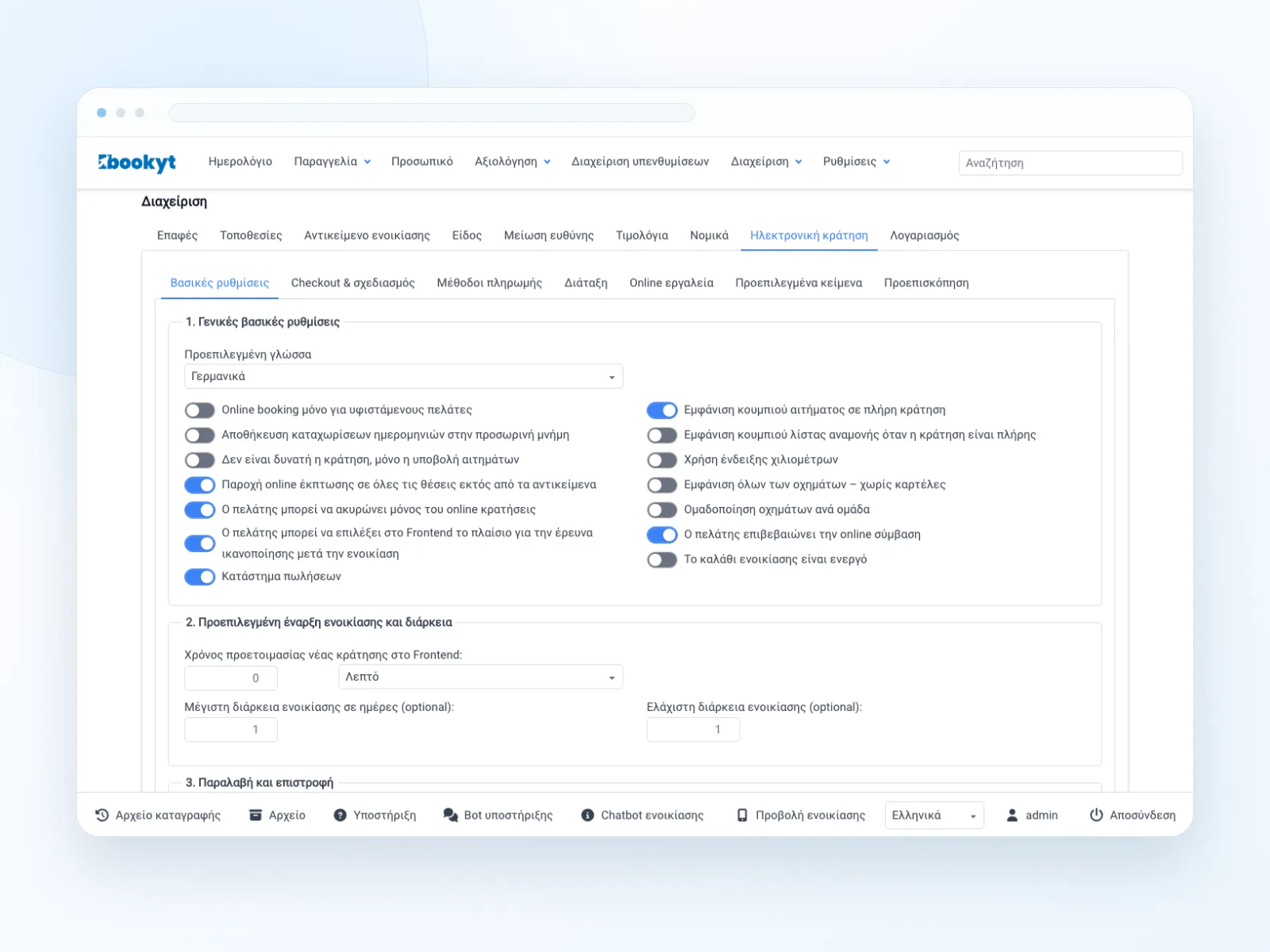
Task: Click Αποσύνδεση logout label
Action: pos(1142,815)
